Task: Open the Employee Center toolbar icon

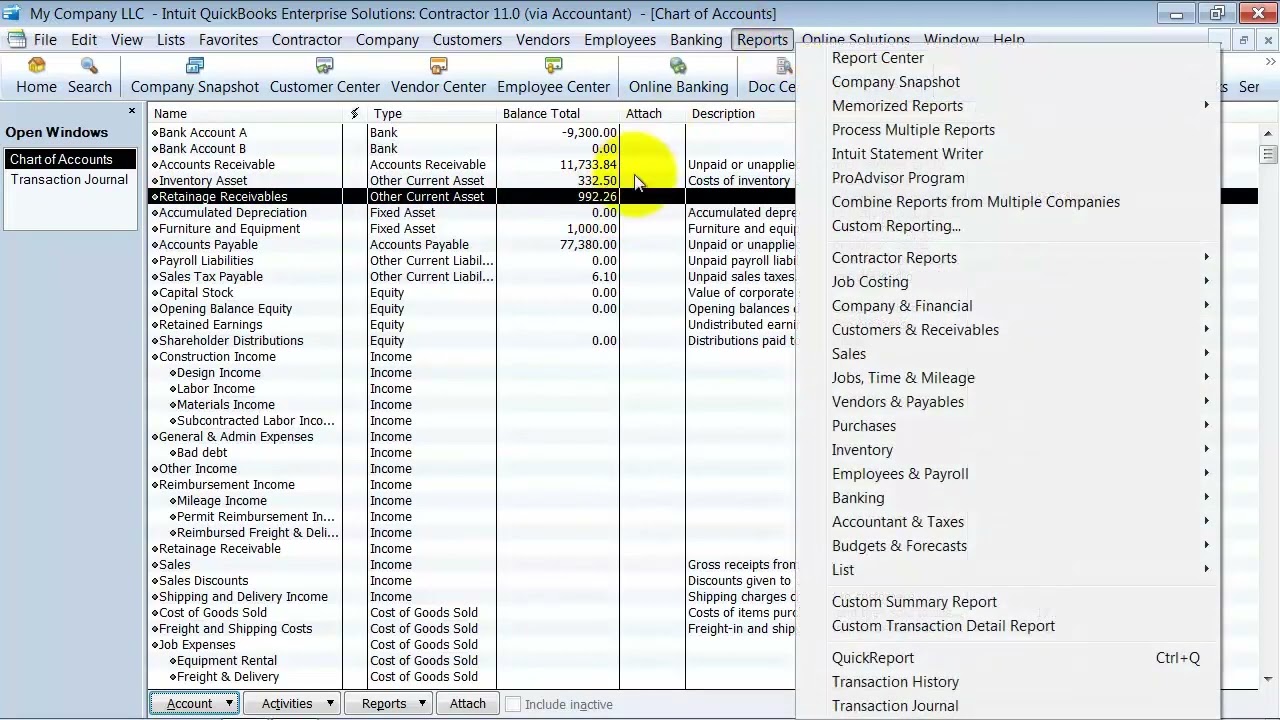Action: point(553,76)
